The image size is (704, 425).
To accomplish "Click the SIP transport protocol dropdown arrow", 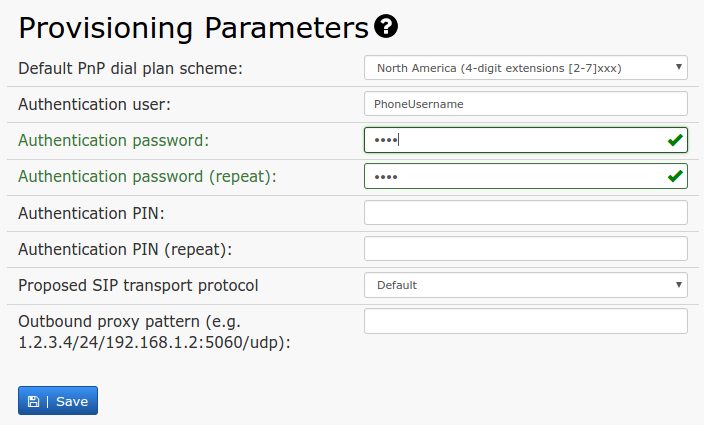I will [x=679, y=285].
